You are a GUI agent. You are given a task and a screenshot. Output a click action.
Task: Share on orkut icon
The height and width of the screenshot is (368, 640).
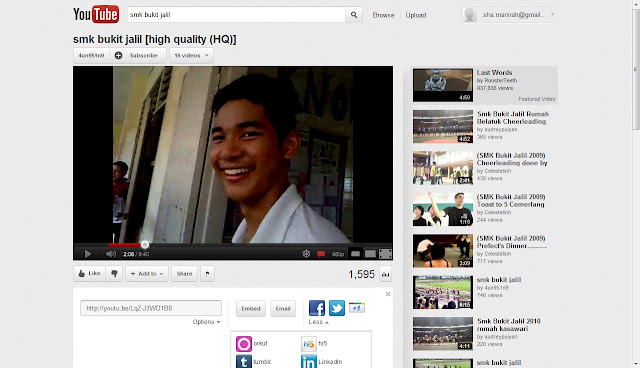(244, 344)
